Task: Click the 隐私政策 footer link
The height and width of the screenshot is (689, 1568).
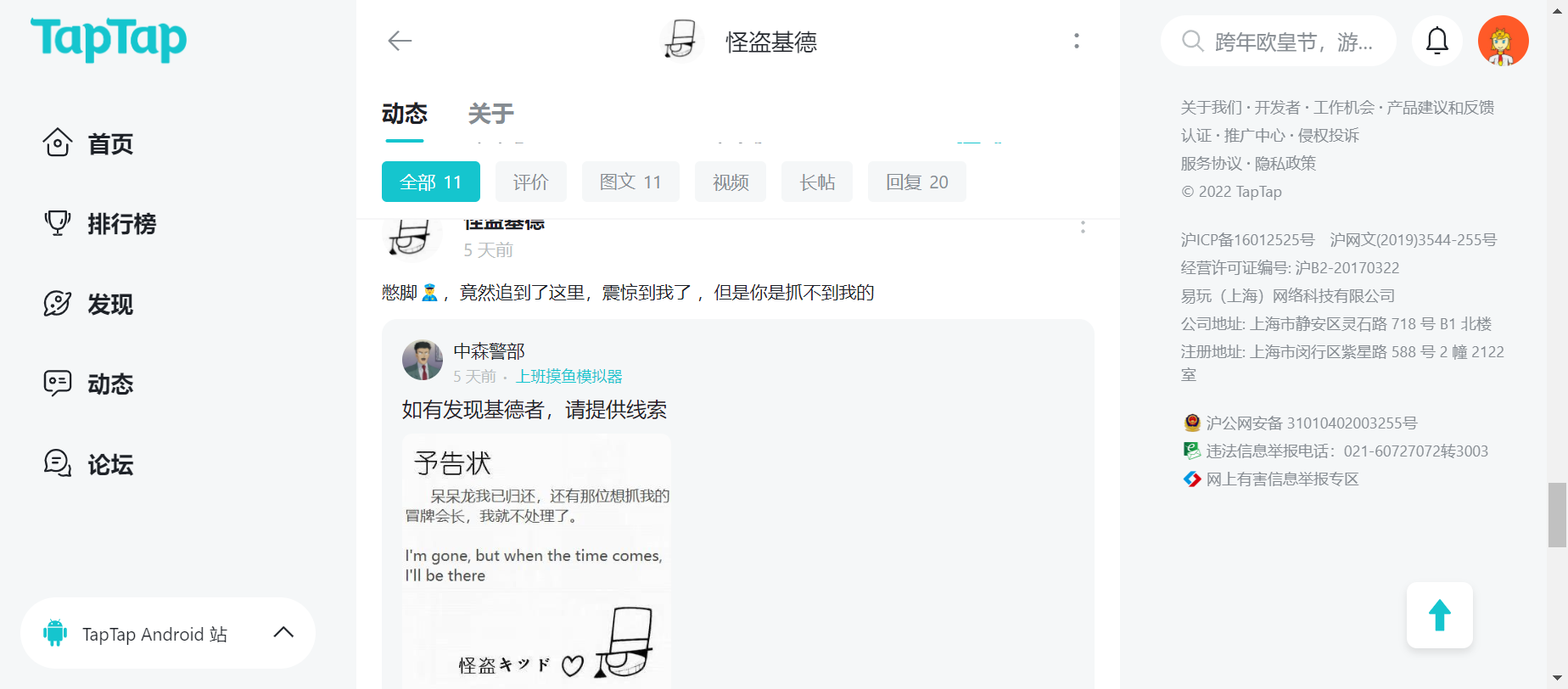Action: click(x=1285, y=164)
